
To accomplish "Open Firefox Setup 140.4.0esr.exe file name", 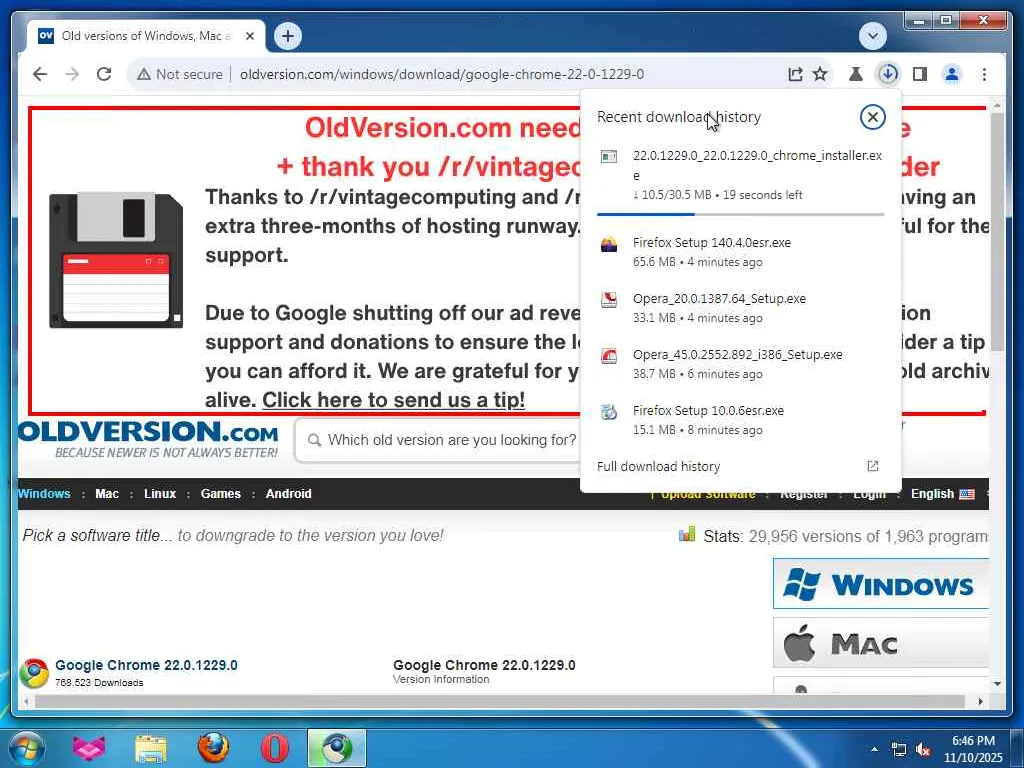I will pos(712,242).
